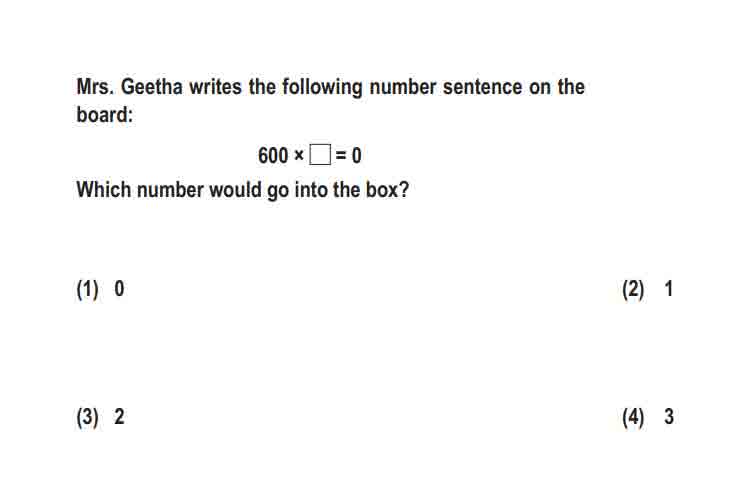
Task: Click the result 0 after the equals sign
Action: click(x=356, y=156)
